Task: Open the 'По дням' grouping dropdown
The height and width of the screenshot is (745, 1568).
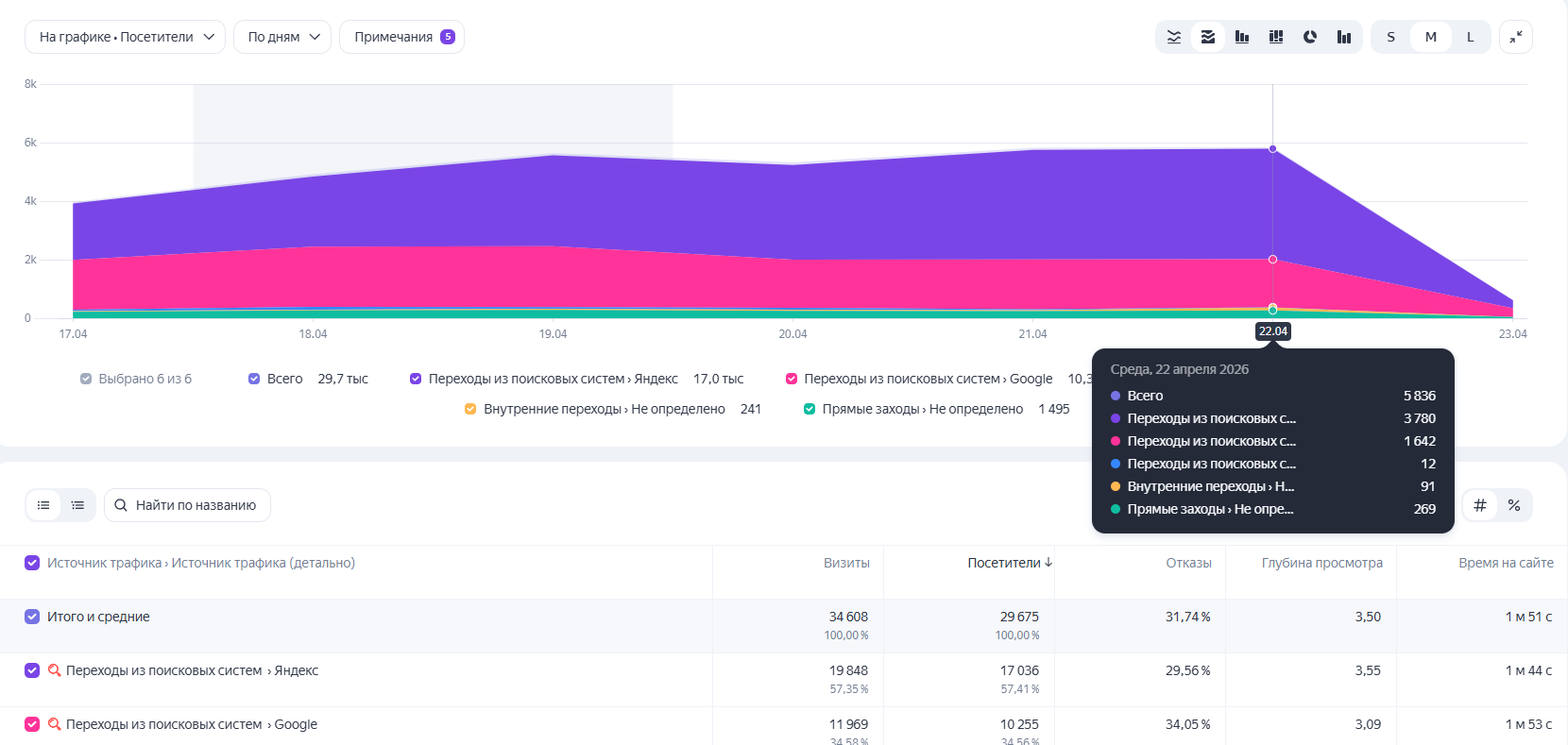Action: [282, 37]
